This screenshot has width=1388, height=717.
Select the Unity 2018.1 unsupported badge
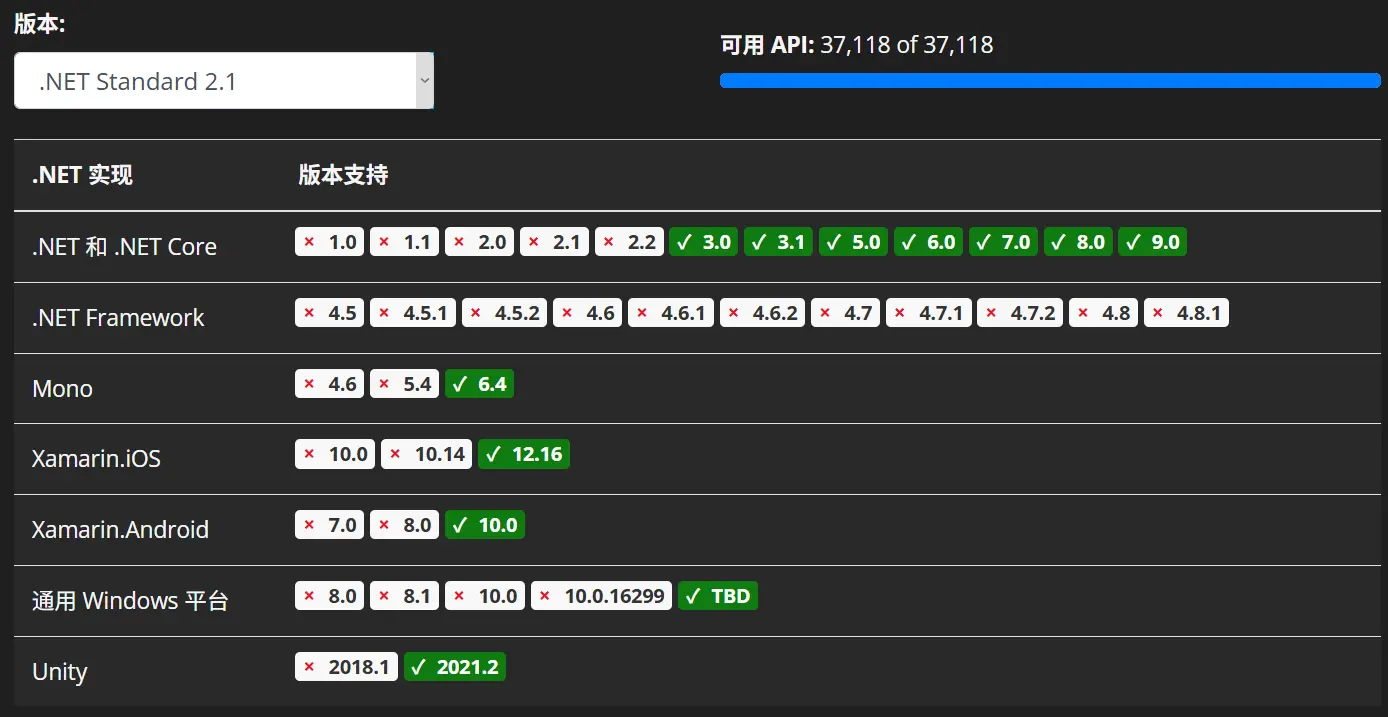(346, 667)
